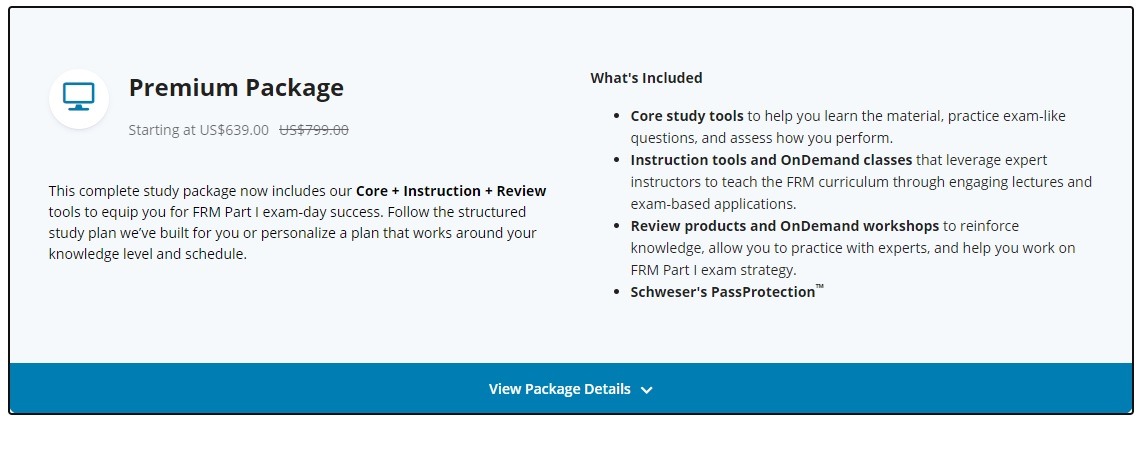This screenshot has width=1143, height=452.
Task: Open View Package Details
Action: [560, 389]
